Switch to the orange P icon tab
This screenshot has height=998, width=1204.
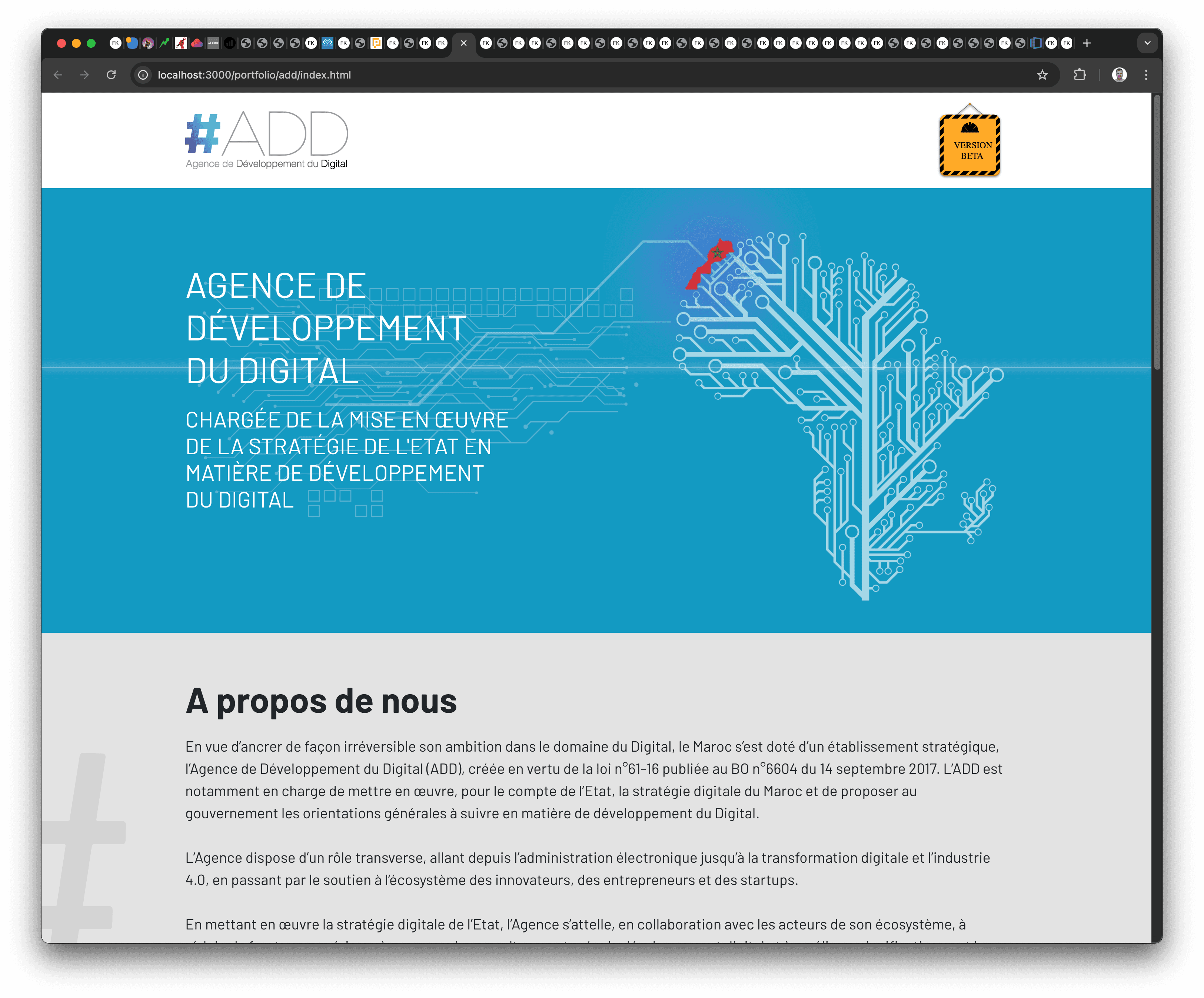376,43
